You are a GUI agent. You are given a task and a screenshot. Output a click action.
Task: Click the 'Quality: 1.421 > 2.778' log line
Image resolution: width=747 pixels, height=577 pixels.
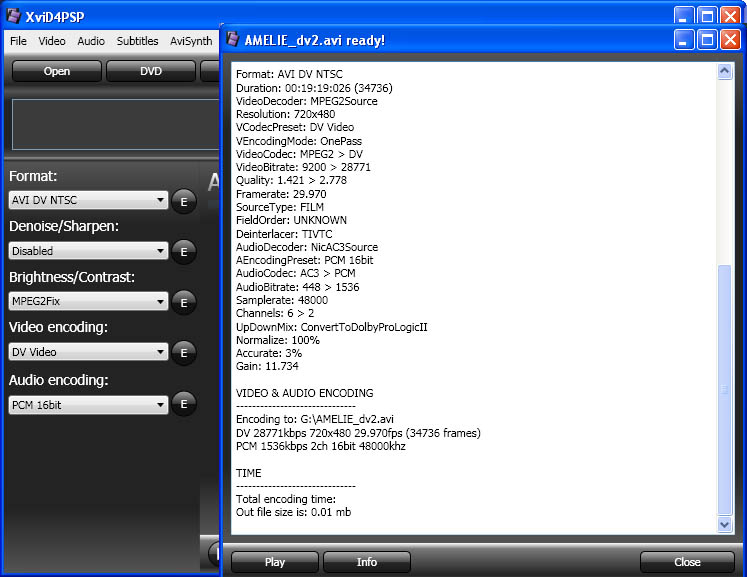tap(292, 180)
